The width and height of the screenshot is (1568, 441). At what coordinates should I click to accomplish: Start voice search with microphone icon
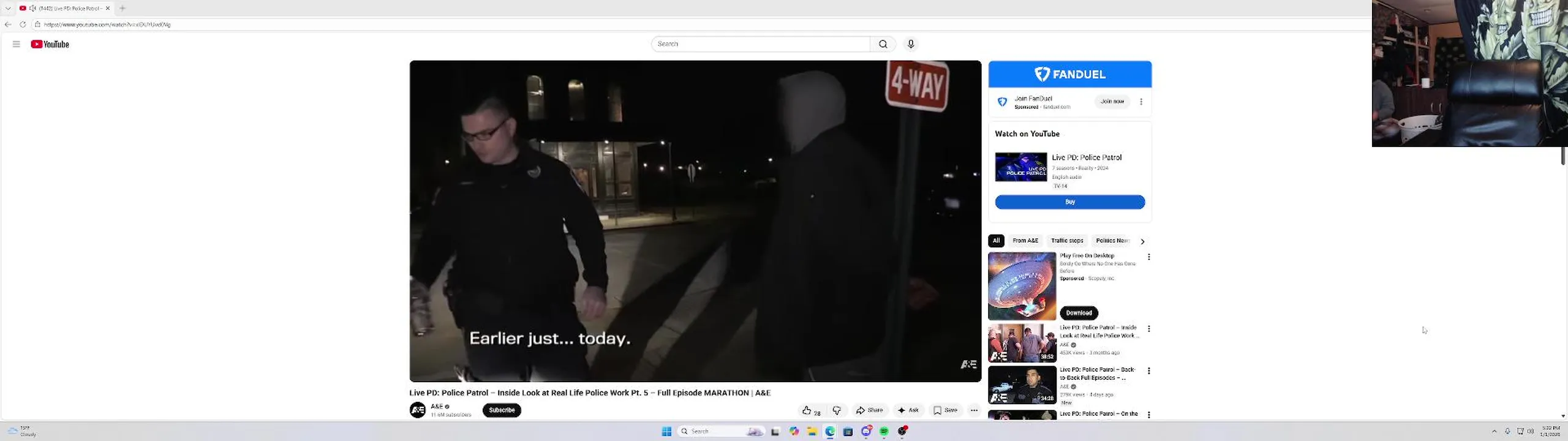911,44
